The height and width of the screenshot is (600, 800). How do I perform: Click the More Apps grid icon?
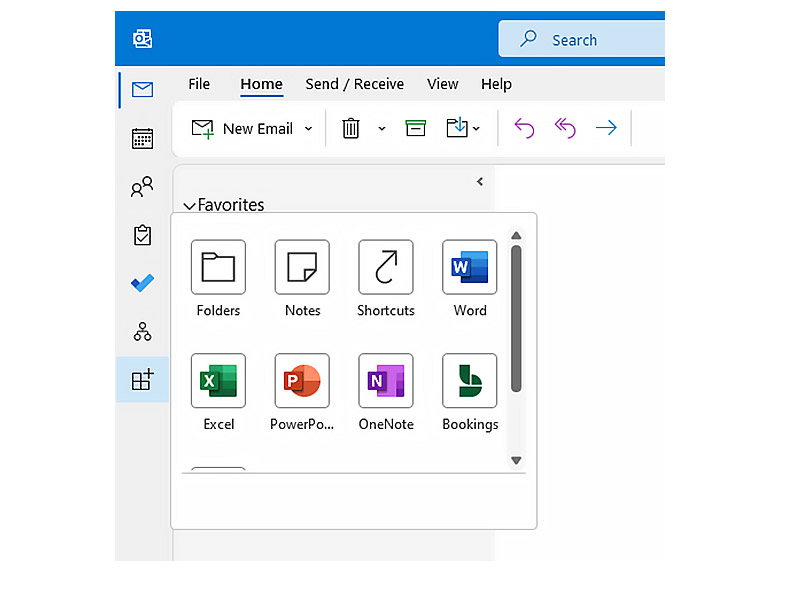pyautogui.click(x=142, y=380)
